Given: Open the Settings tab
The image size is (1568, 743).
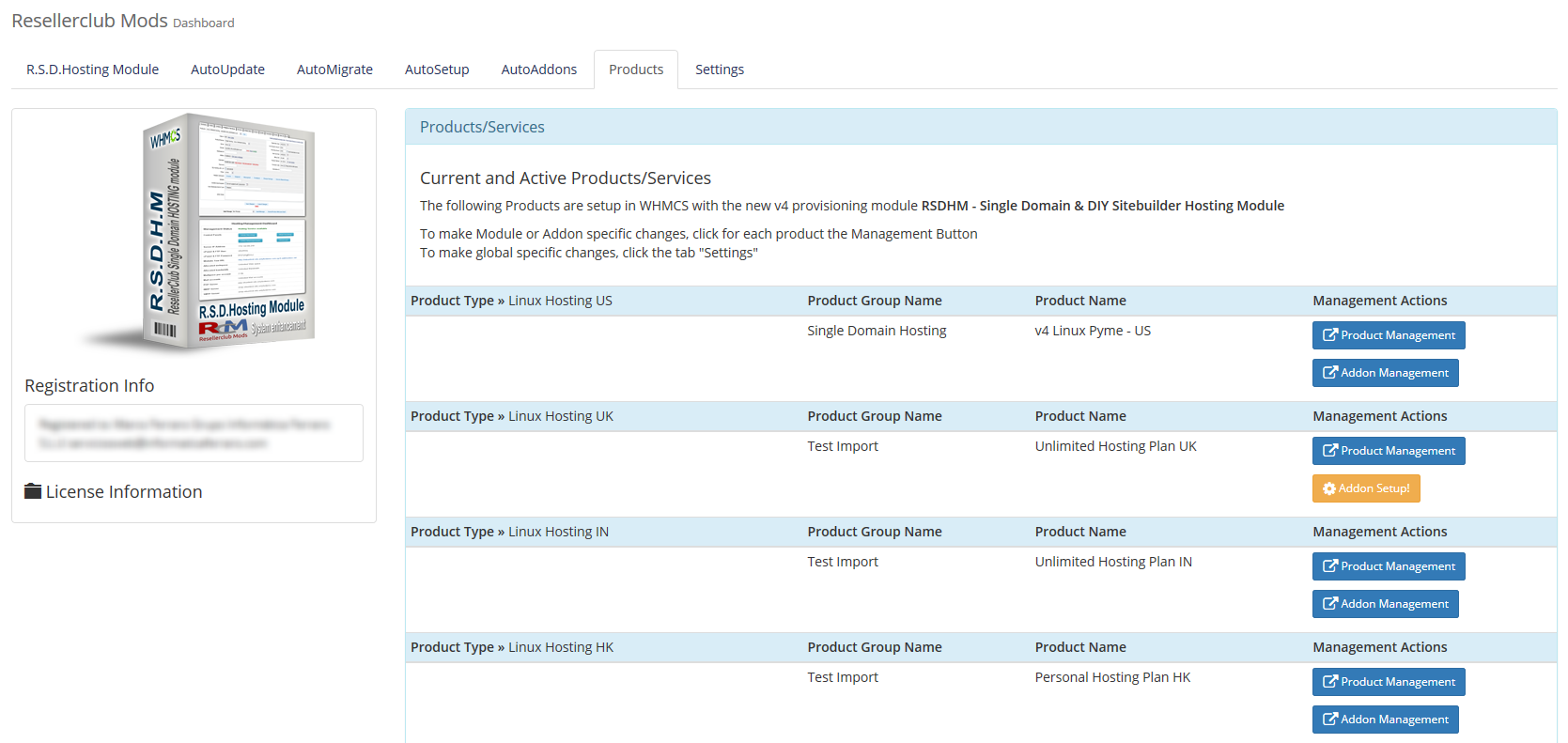Looking at the screenshot, I should [720, 70].
